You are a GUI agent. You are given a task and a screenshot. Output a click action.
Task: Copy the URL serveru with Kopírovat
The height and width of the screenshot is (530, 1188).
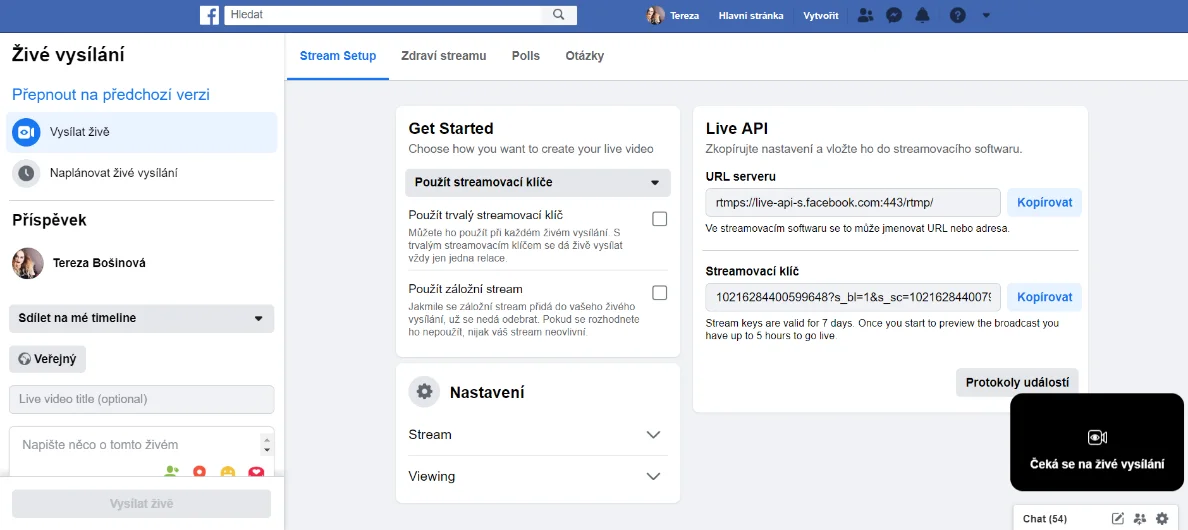point(1045,203)
